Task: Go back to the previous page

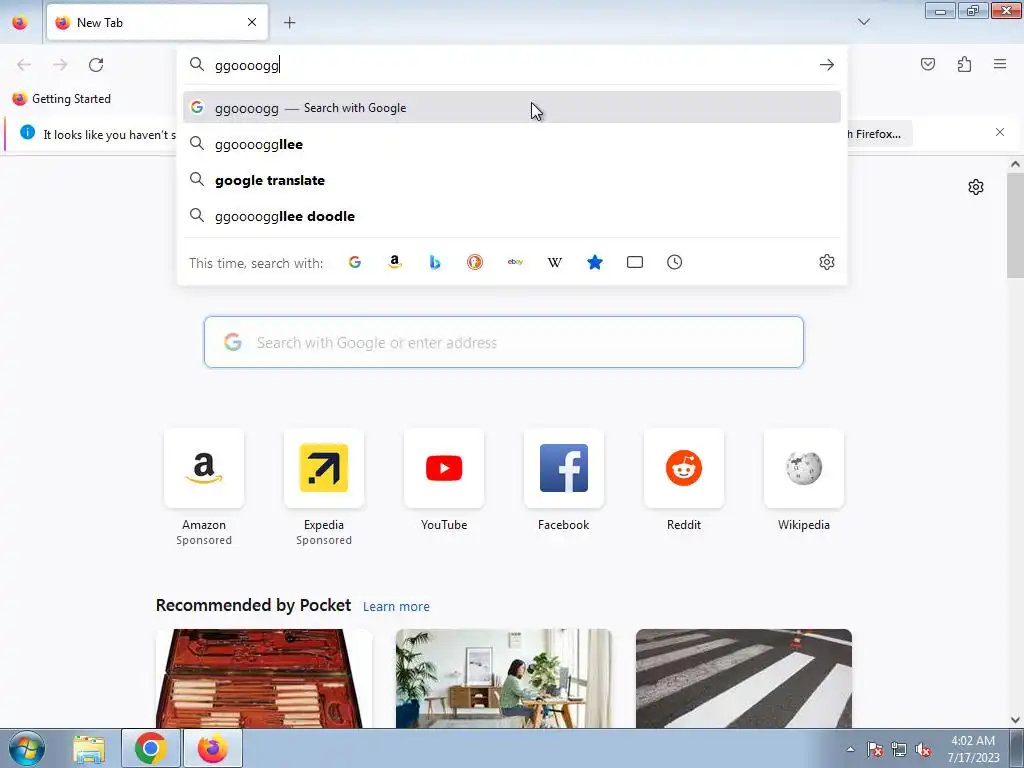Action: click(24, 65)
